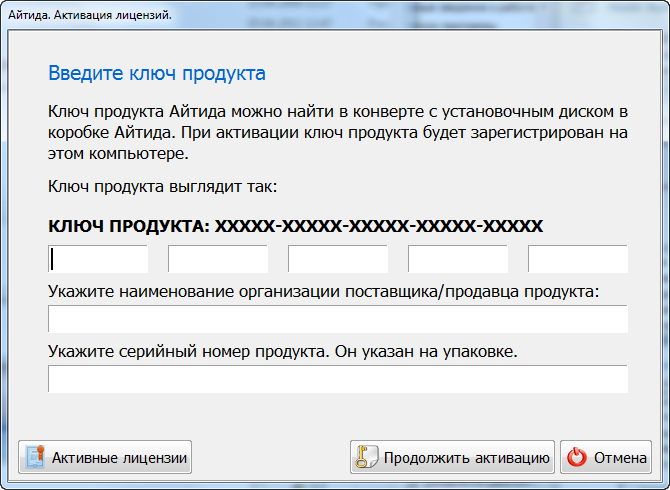This screenshot has width=670, height=490.
Task: Focus the first product key segment field
Action: (98, 258)
